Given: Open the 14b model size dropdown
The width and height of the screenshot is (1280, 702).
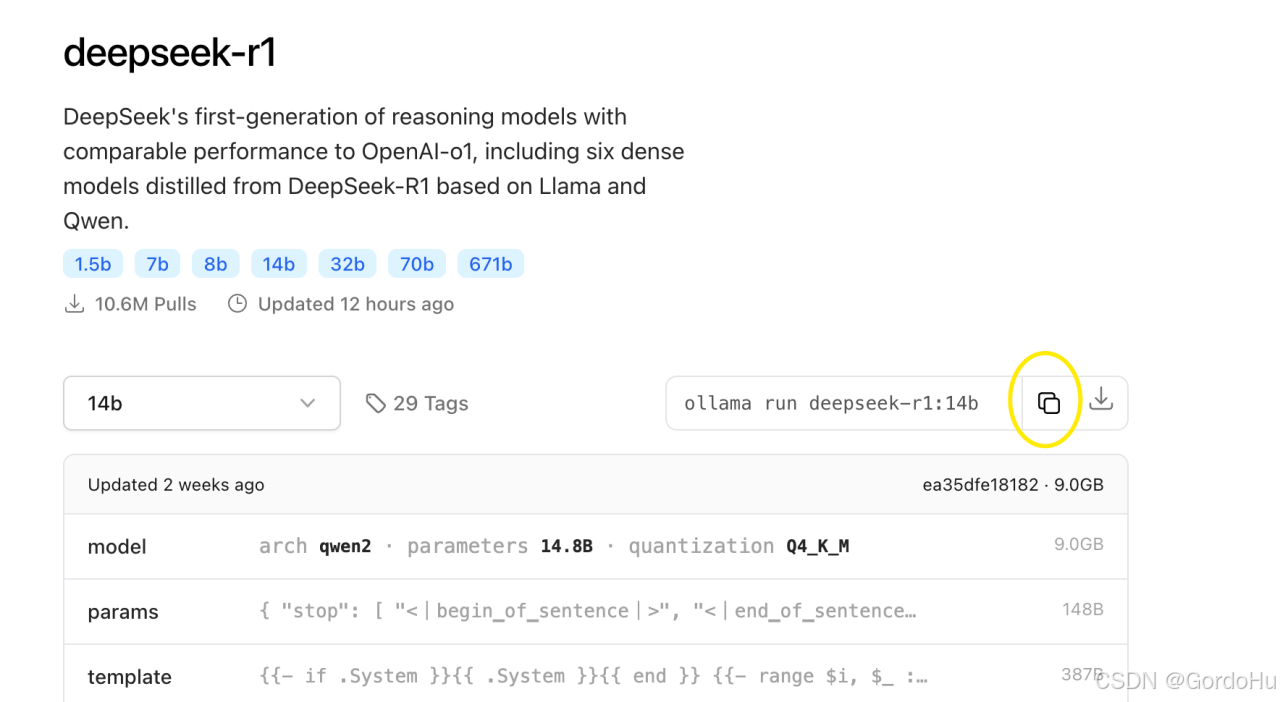Looking at the screenshot, I should point(202,403).
